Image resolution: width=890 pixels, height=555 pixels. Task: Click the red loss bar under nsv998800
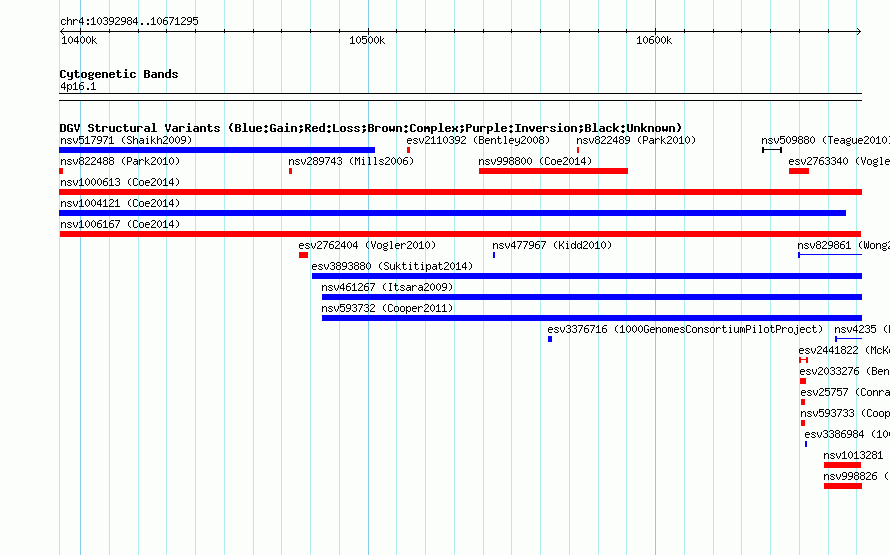point(553,171)
